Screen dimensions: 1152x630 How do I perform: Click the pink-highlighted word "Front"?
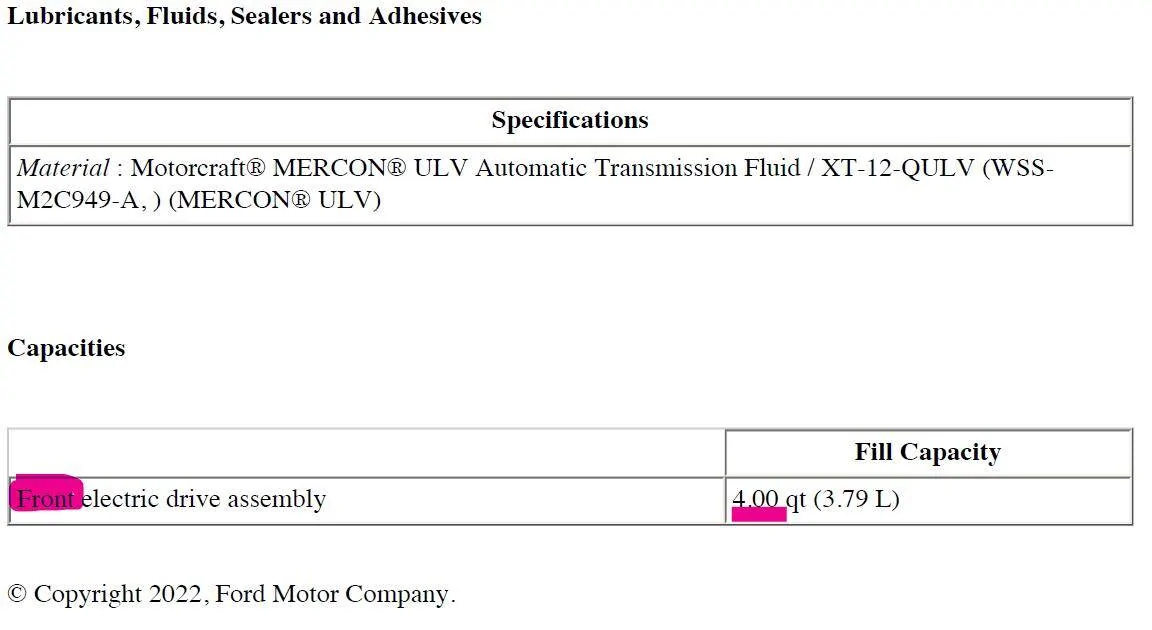click(x=46, y=498)
